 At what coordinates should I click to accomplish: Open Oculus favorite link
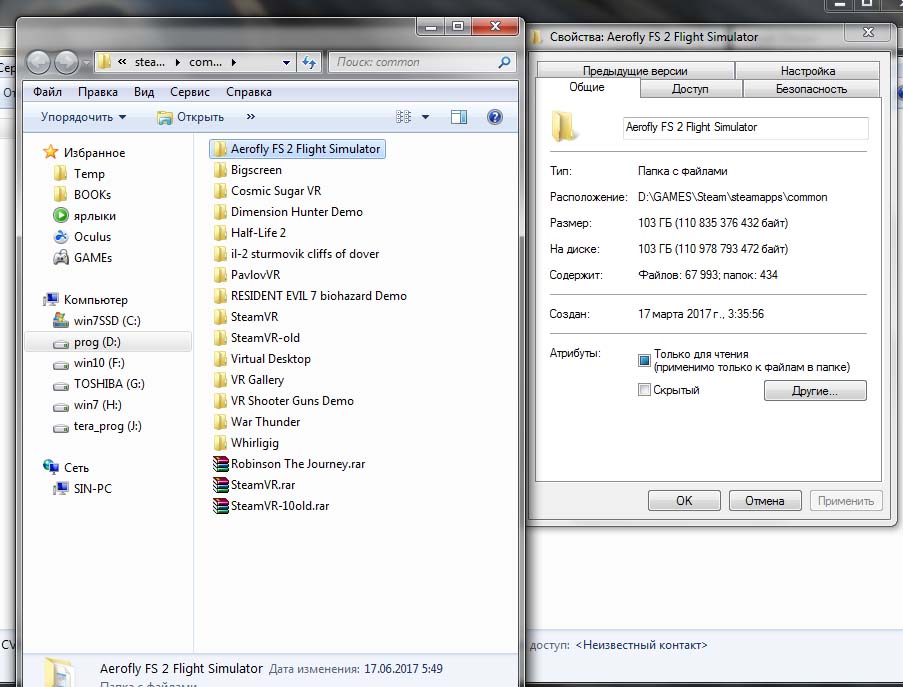[82, 237]
